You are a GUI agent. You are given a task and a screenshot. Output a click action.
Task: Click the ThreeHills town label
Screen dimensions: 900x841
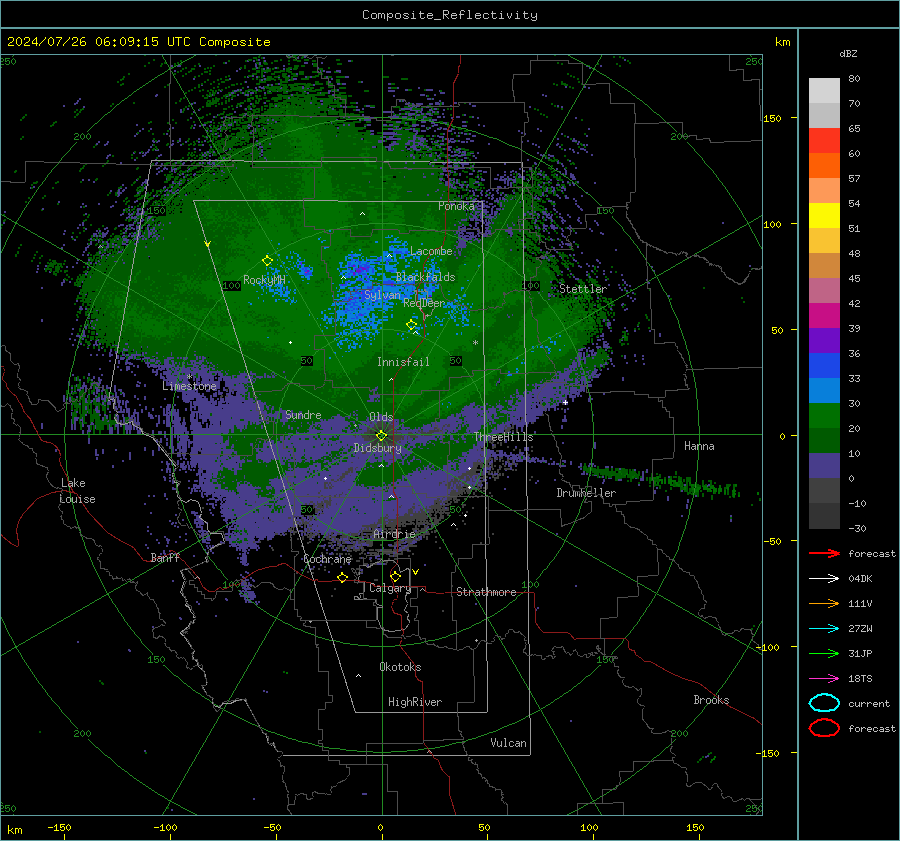503,437
